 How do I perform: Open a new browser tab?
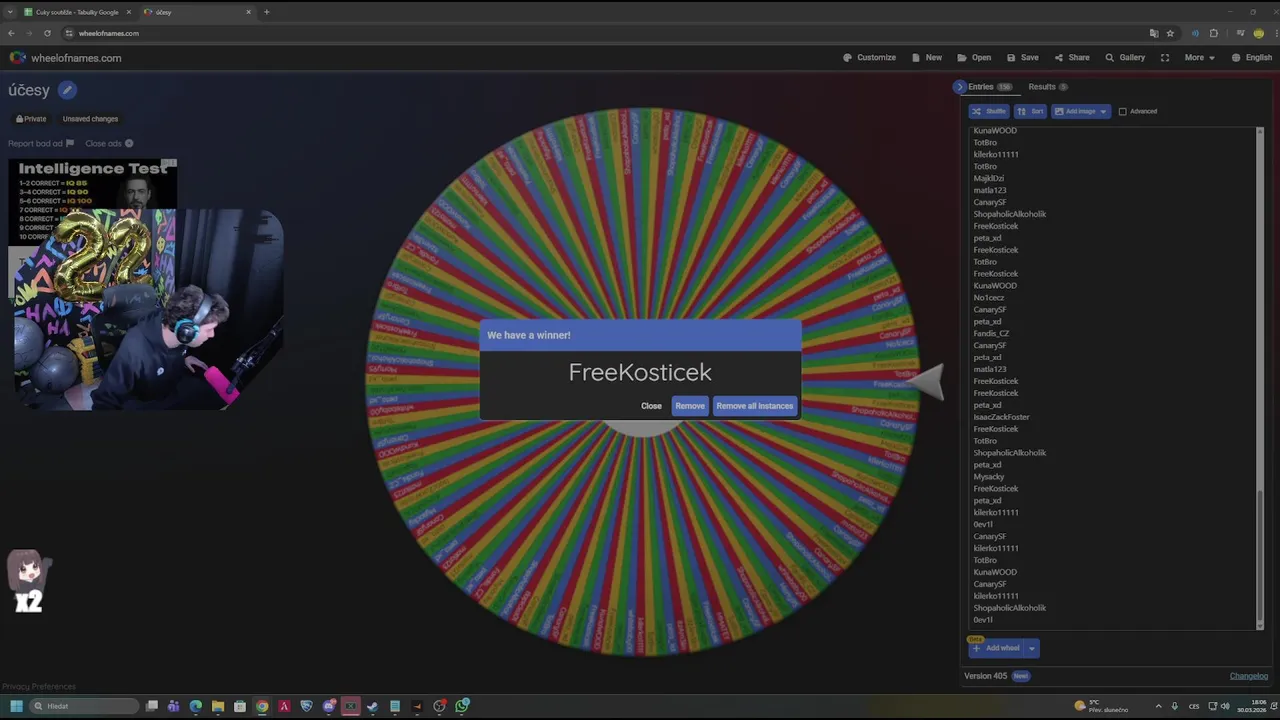pos(266,12)
